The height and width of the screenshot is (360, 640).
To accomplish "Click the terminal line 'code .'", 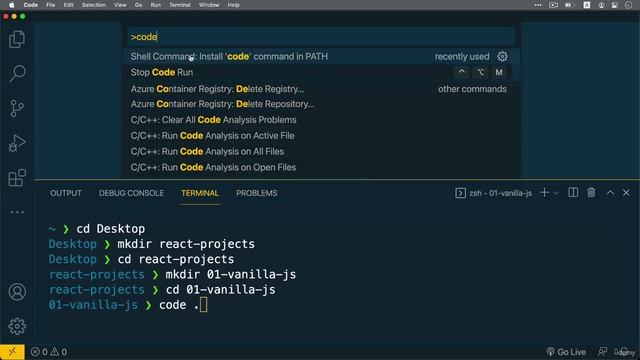I will 179,305.
